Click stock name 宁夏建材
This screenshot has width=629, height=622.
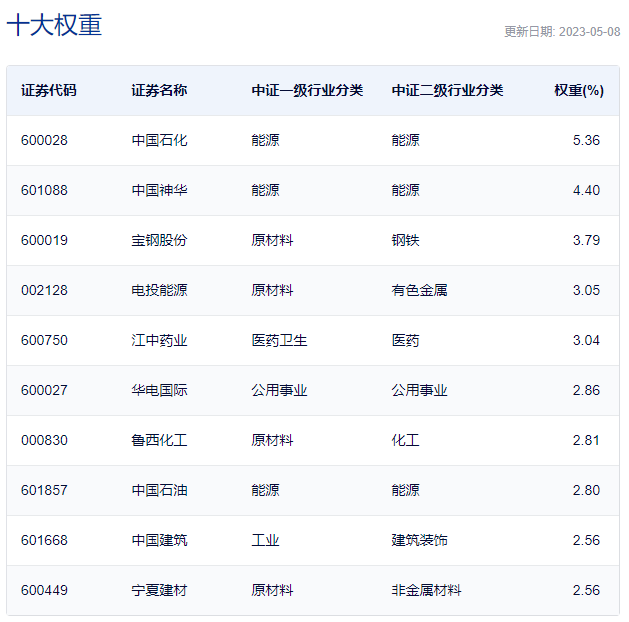159,590
